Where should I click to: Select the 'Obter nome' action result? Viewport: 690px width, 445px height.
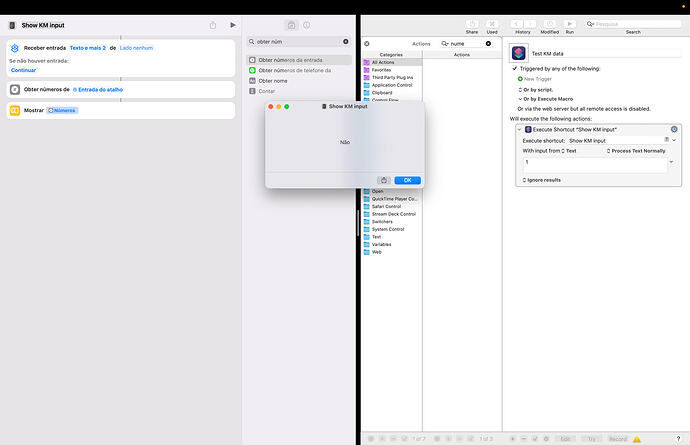point(299,81)
